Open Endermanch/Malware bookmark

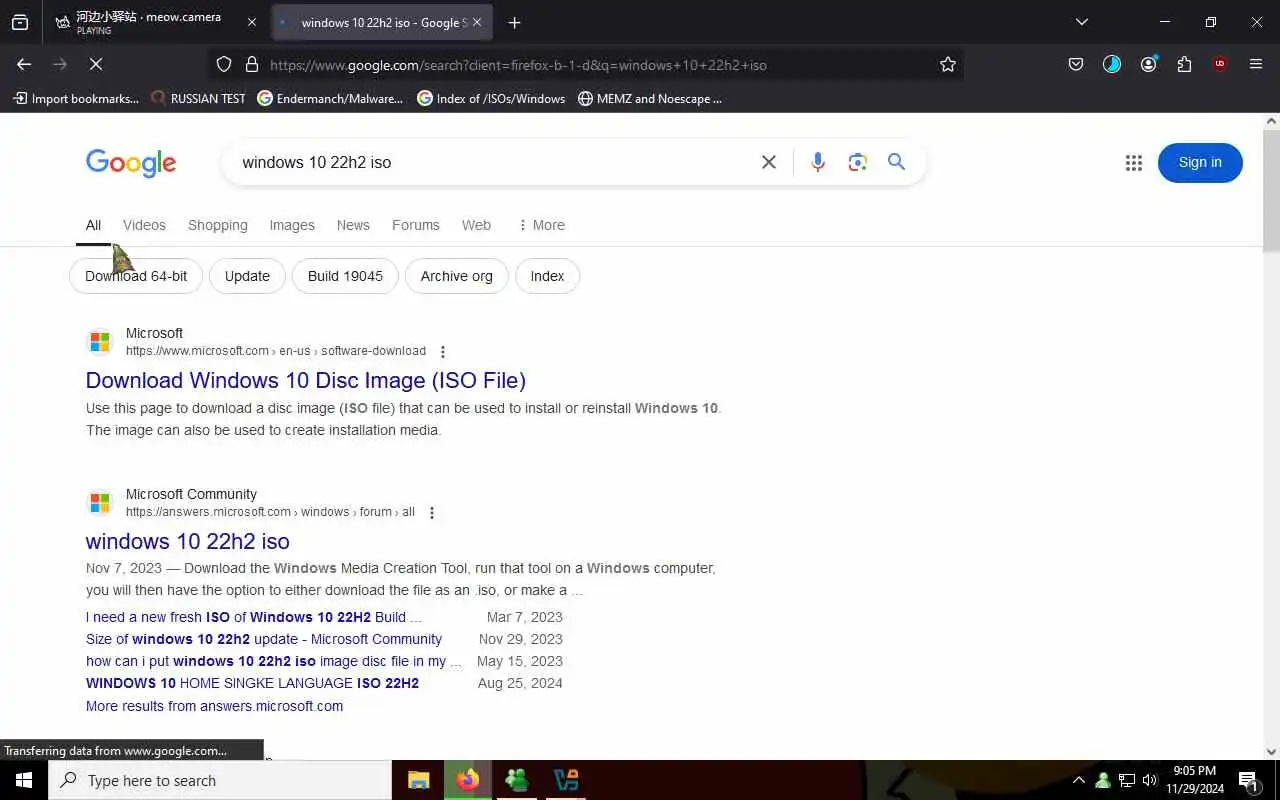[330, 98]
